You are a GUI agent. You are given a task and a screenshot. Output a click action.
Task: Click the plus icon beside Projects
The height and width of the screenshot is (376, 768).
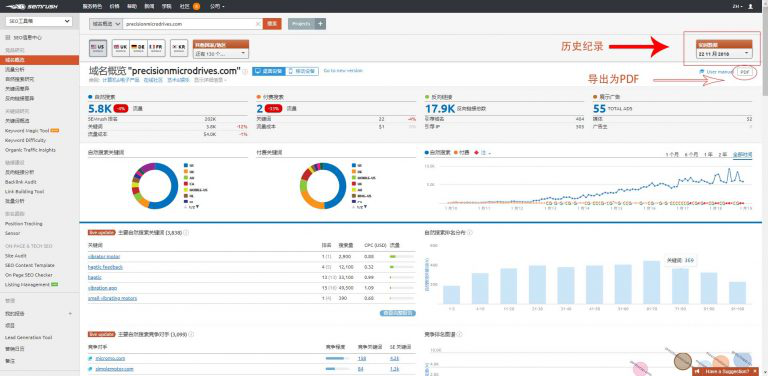320,24
